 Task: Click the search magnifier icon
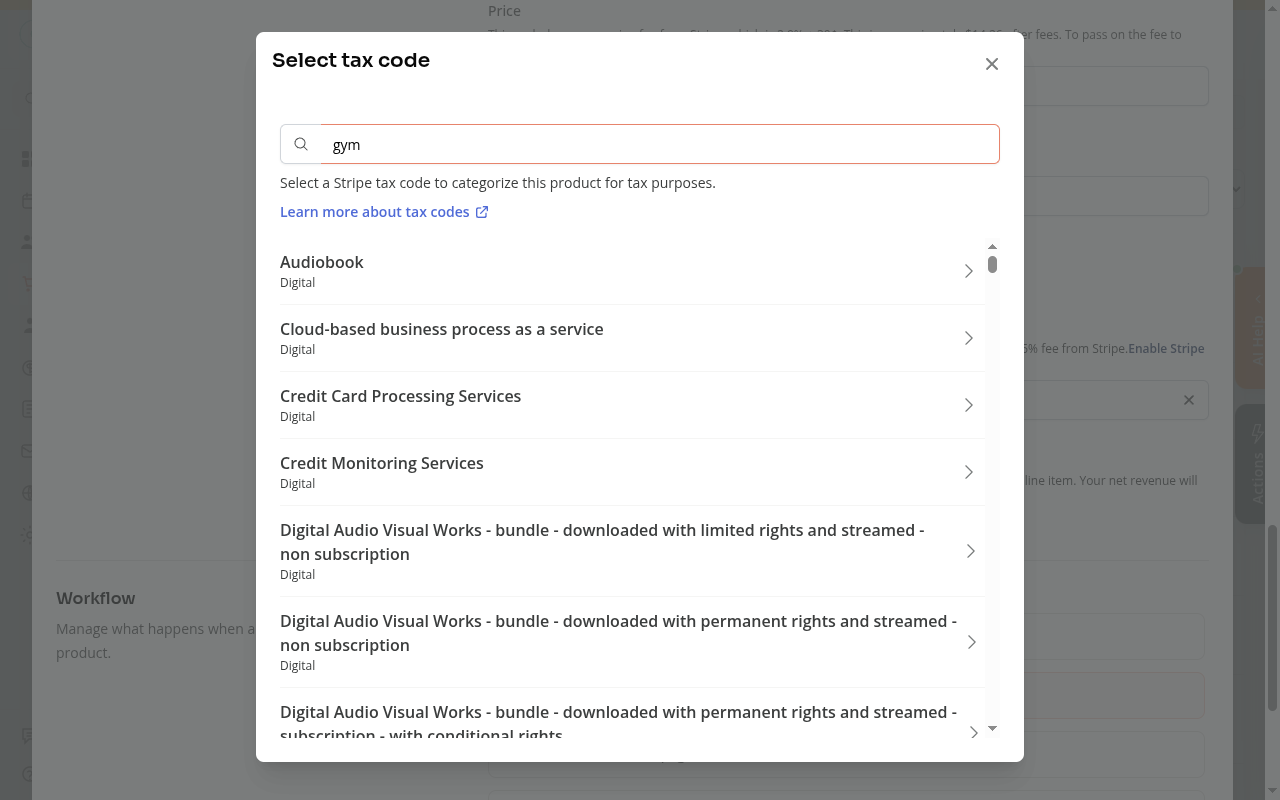(x=301, y=144)
